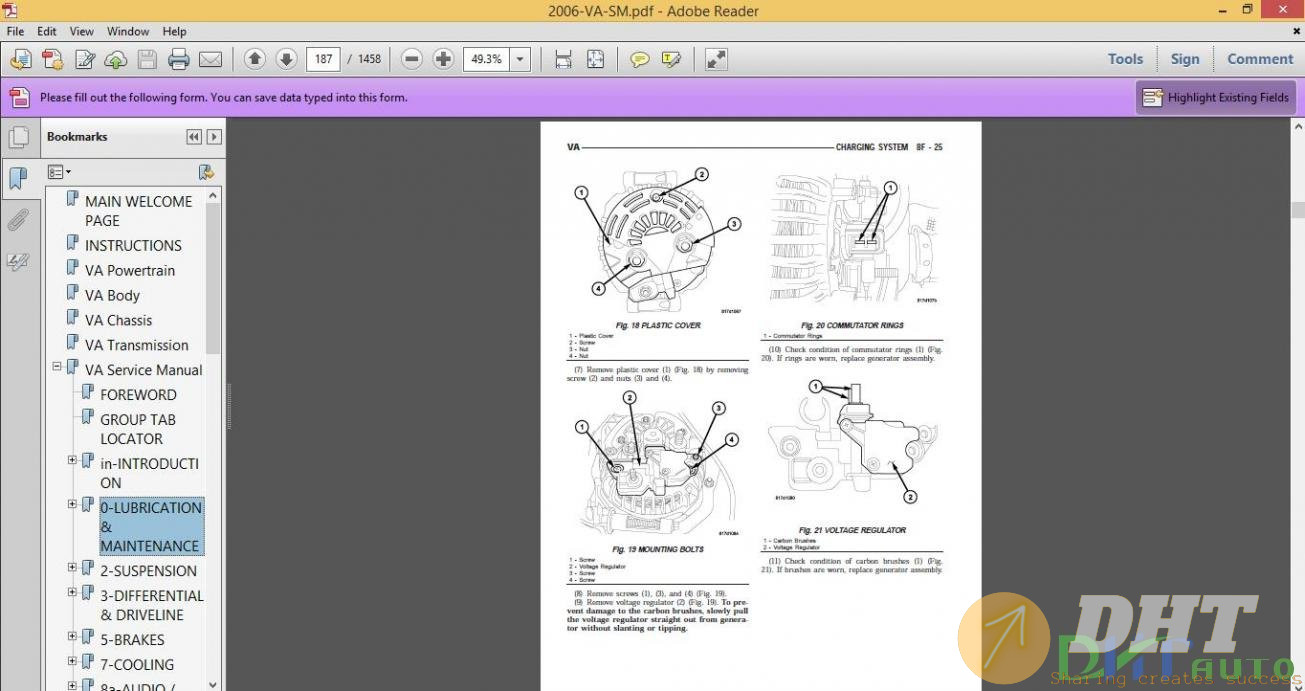Open the Sign pane
The image size is (1305, 691).
pos(1185,59)
